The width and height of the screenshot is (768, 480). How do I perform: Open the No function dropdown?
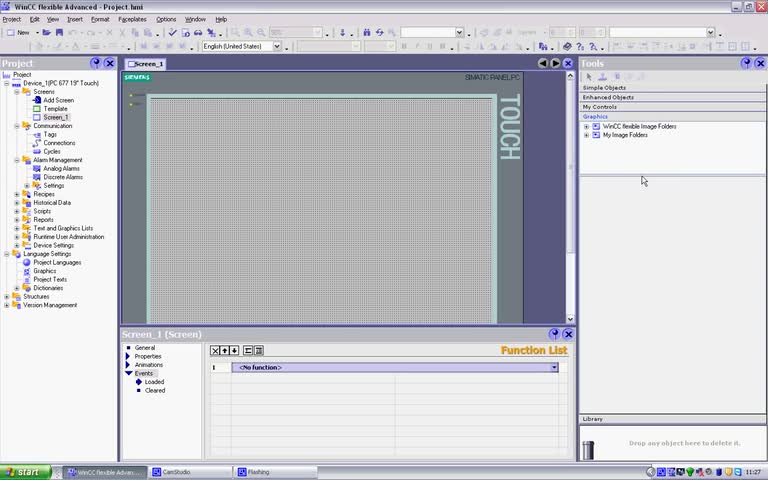(x=554, y=367)
